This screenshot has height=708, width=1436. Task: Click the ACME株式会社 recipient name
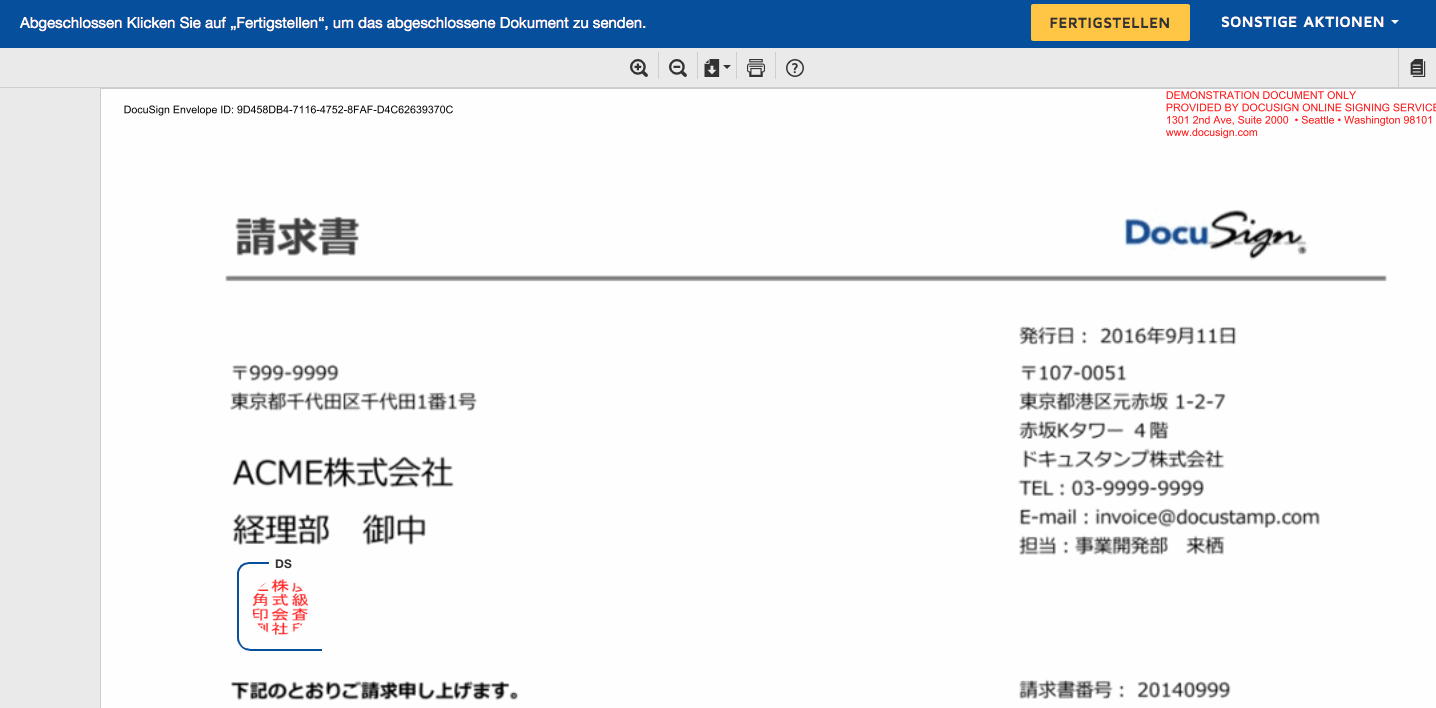click(342, 472)
